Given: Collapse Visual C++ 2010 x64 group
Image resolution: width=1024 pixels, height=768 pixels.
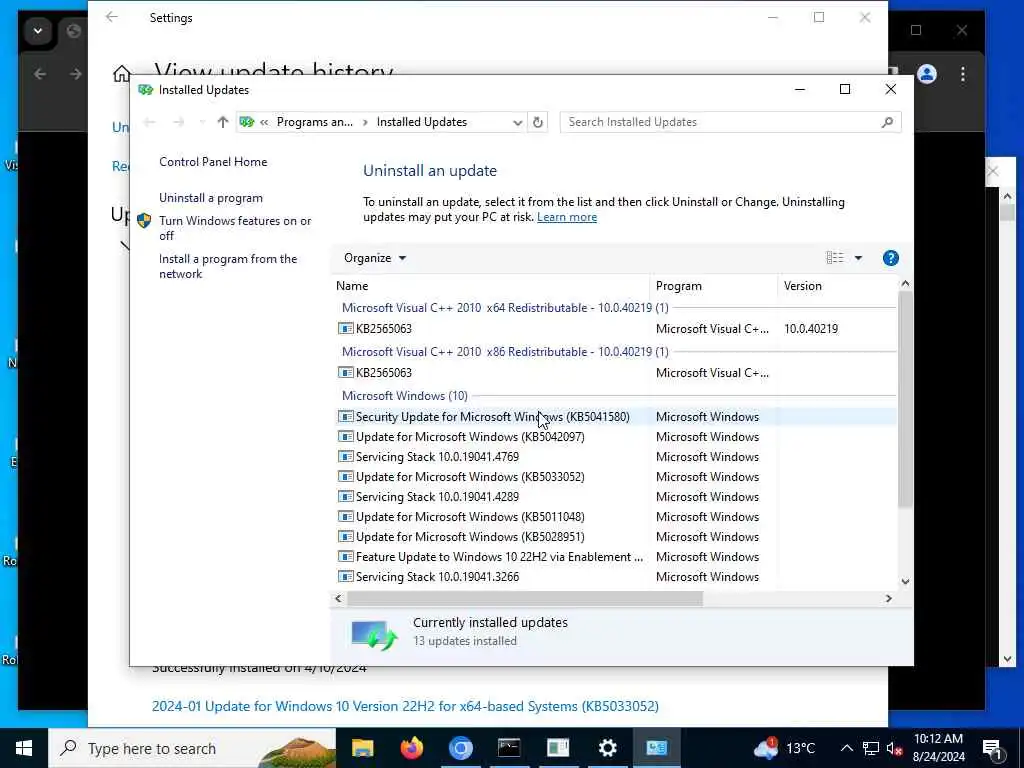Looking at the screenshot, I should [505, 308].
